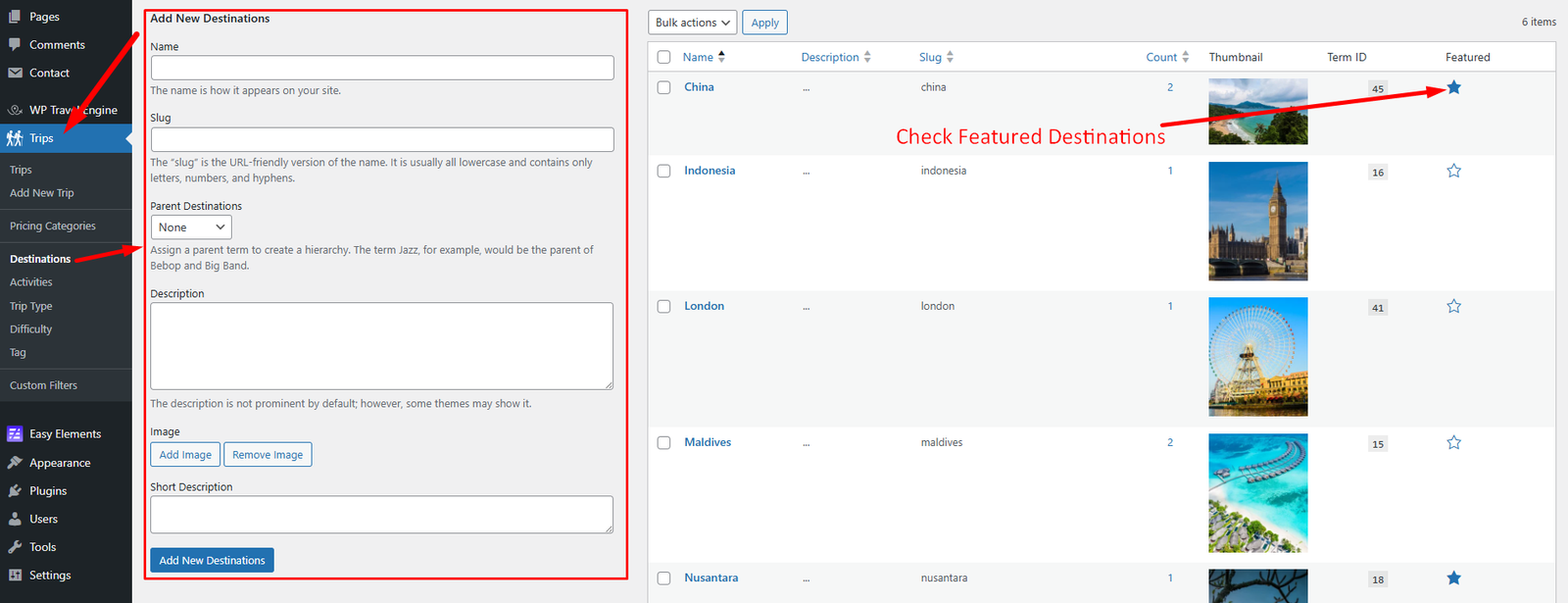Expand the Parent Destinations dropdown

(191, 227)
